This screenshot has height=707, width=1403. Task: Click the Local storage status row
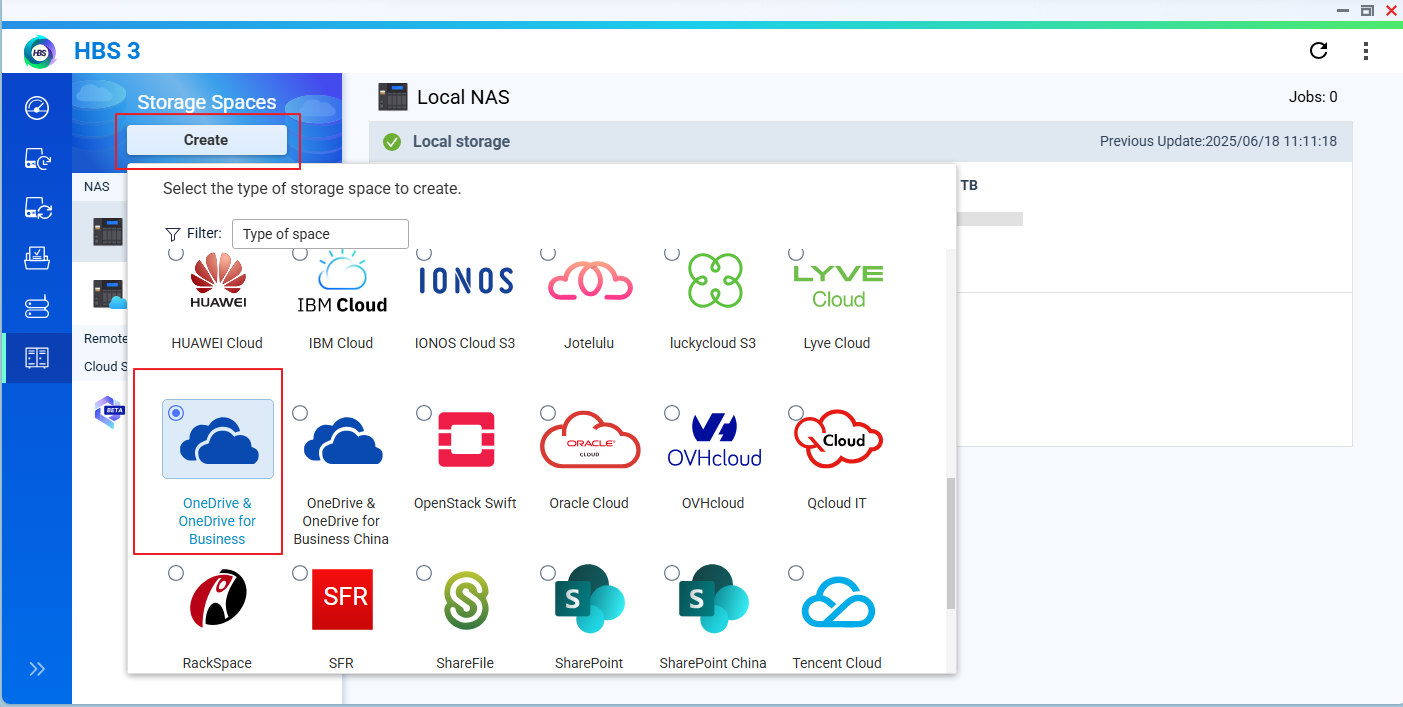[x=860, y=142]
